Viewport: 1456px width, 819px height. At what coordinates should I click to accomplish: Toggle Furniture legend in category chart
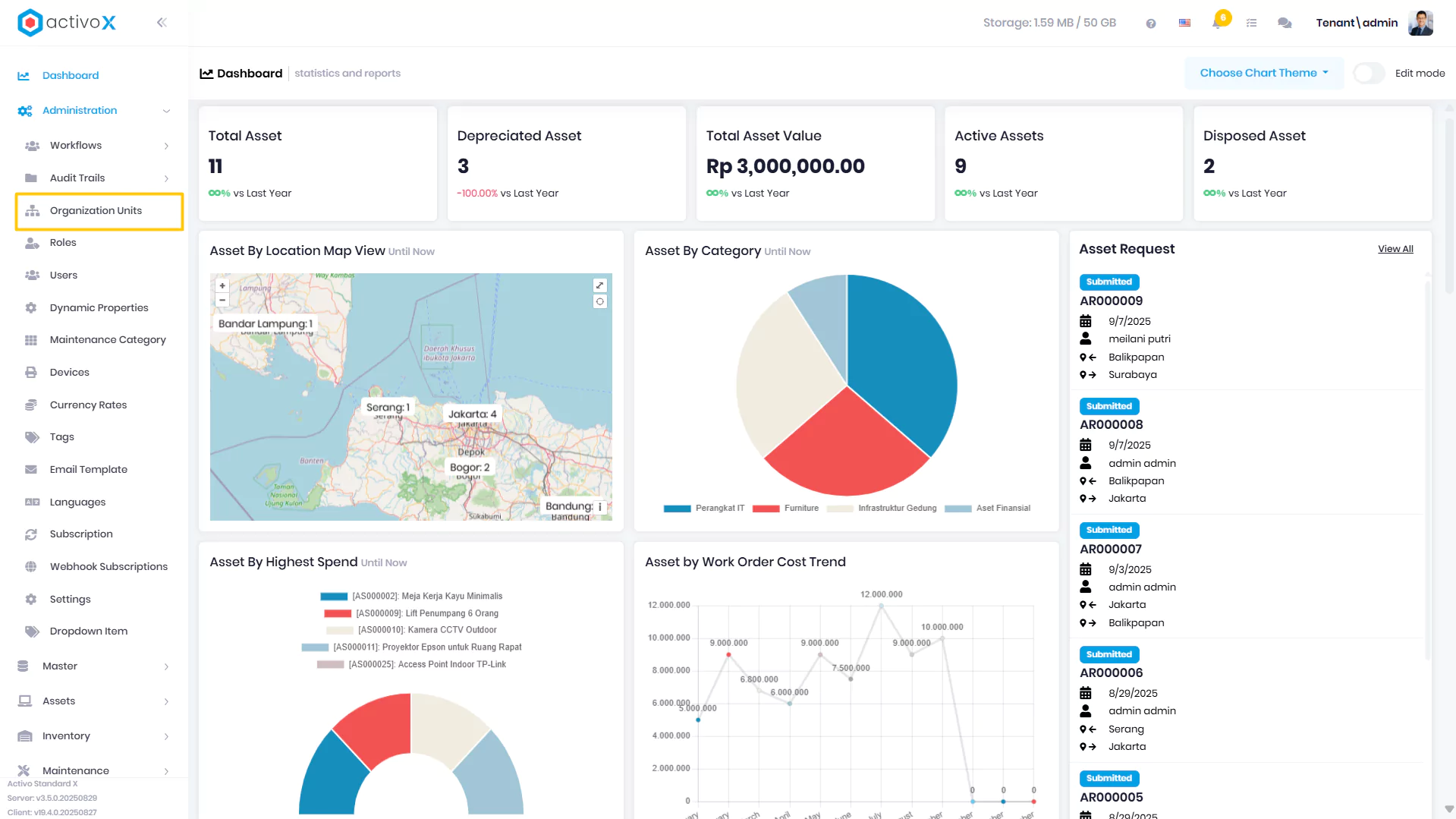pyautogui.click(x=786, y=509)
